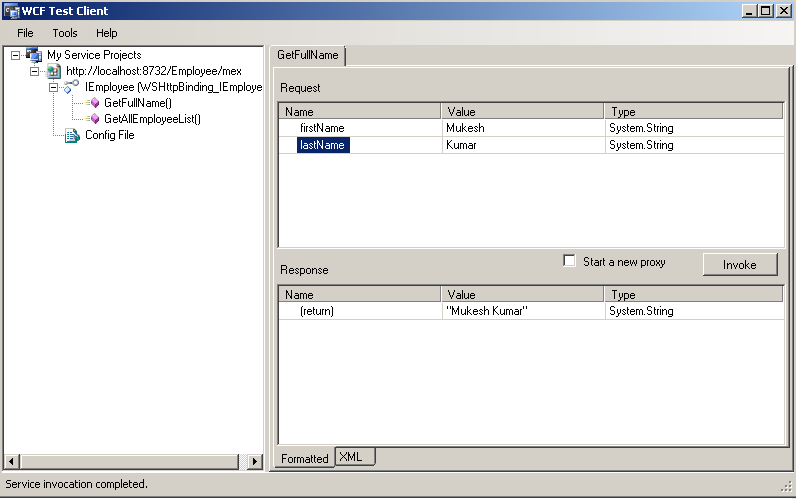Screen dimensions: 796x499
Task: Open the File menu
Action: (x=25, y=33)
